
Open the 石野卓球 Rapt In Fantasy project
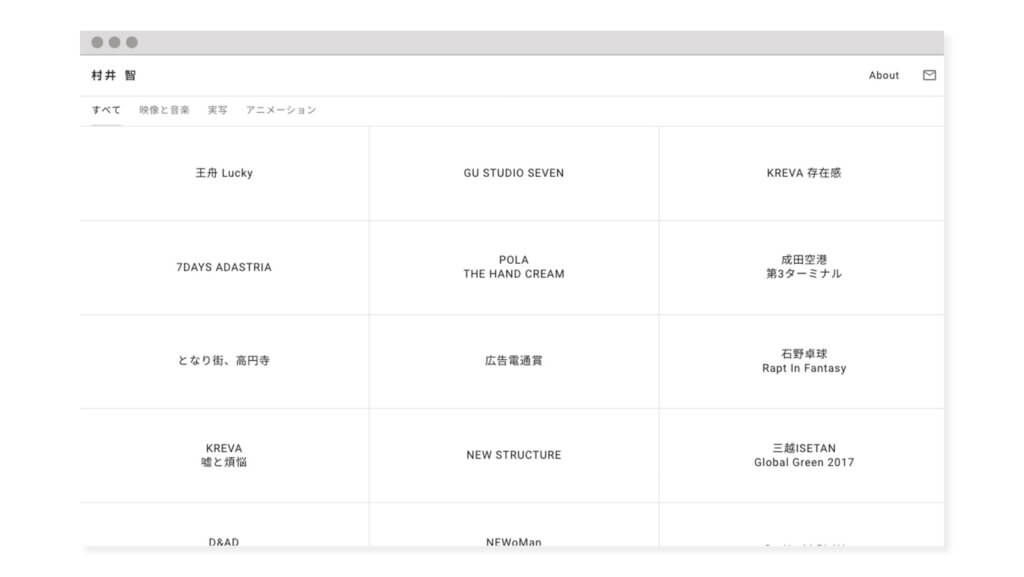pyautogui.click(x=802, y=361)
